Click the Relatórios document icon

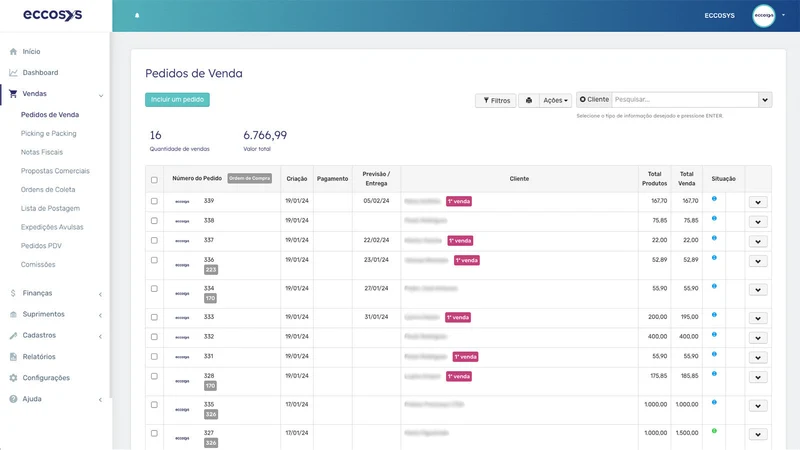13,357
